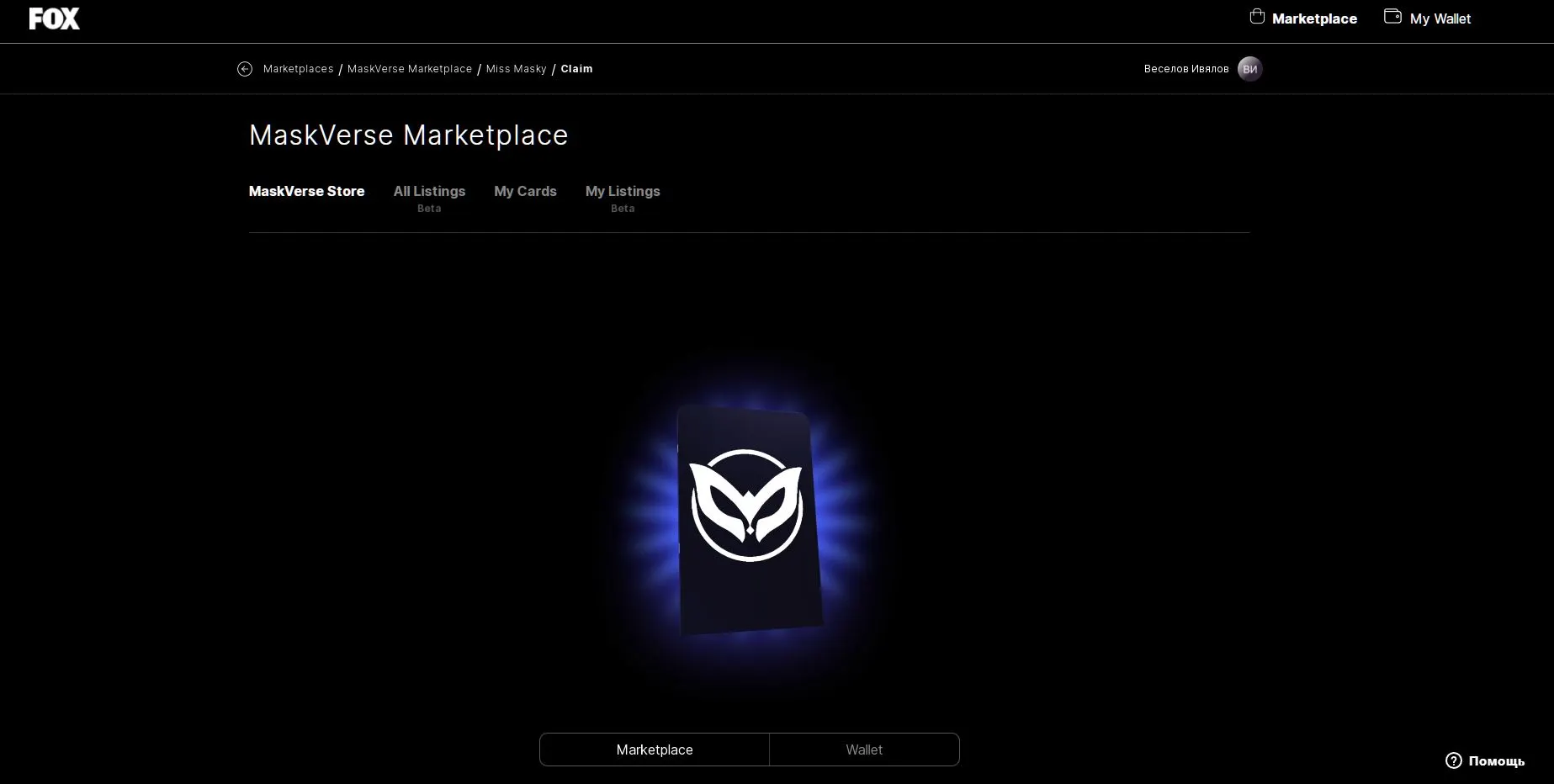Image resolution: width=1554 pixels, height=784 pixels.
Task: Click the Marketplace shopping bag icon
Action: [1257, 17]
